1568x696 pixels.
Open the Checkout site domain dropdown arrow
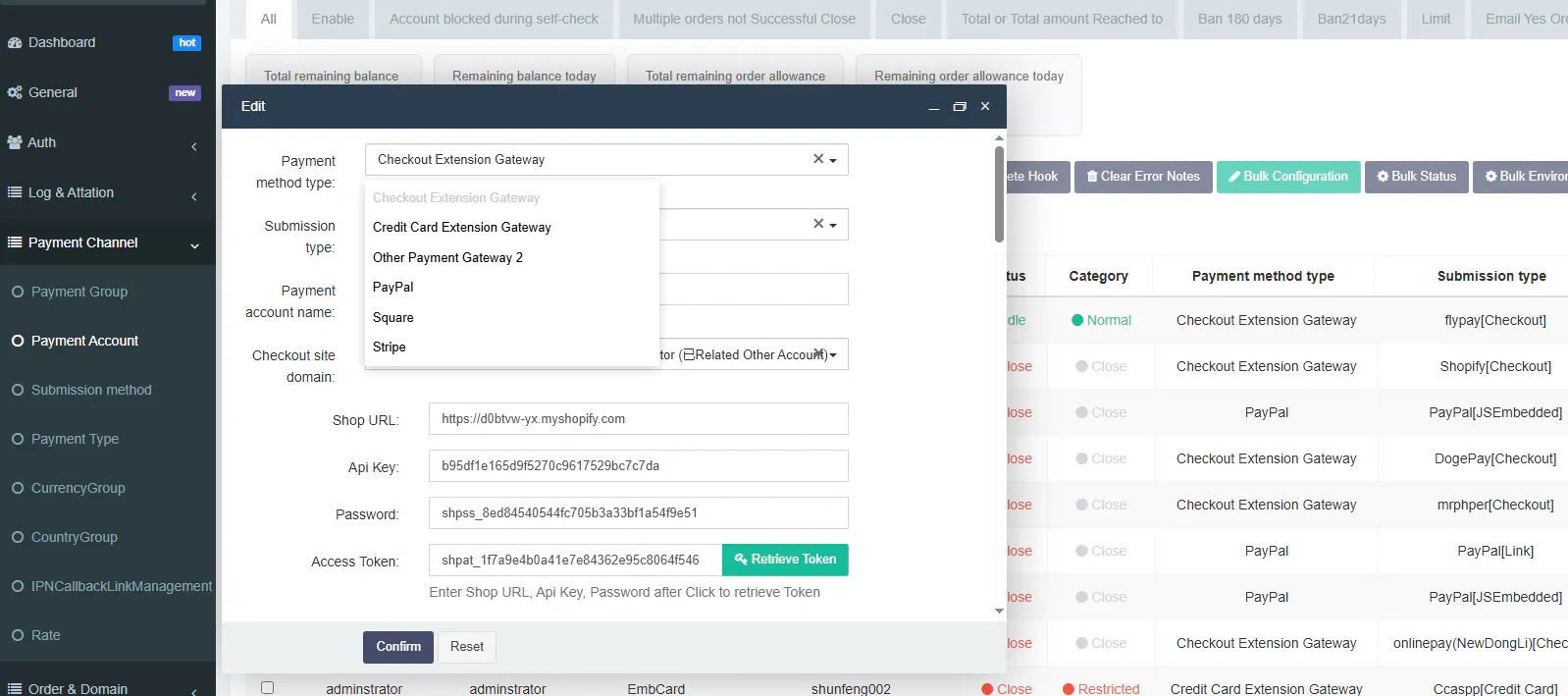click(x=833, y=354)
